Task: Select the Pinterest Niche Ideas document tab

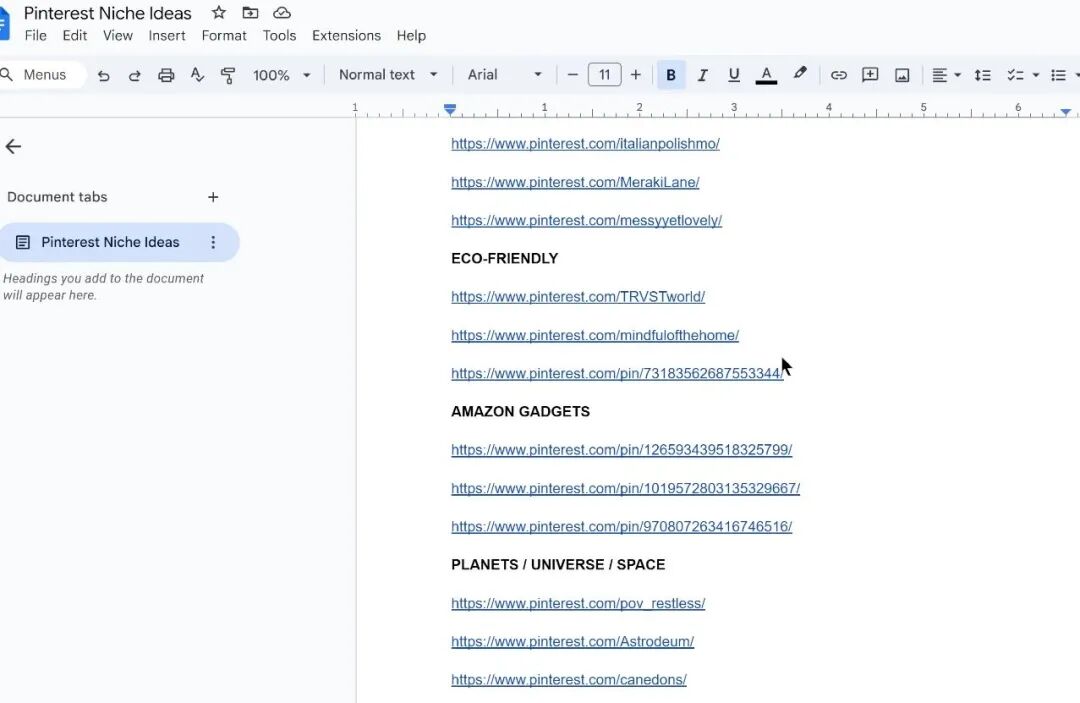Action: [x=119, y=242]
